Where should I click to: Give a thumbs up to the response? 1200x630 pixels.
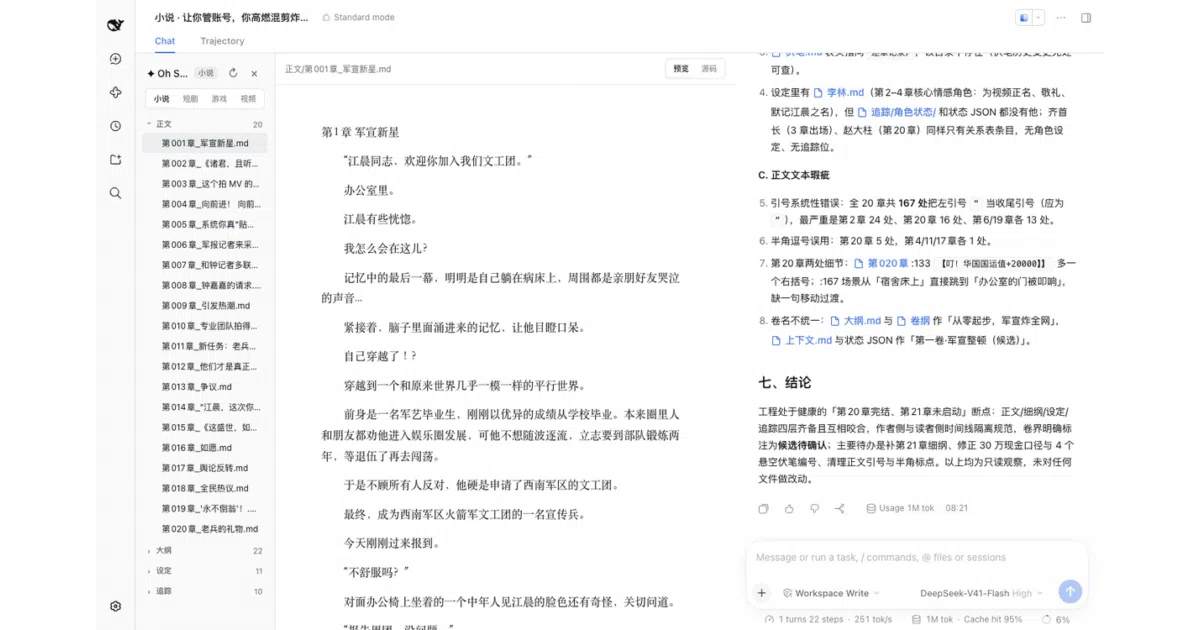click(x=789, y=508)
